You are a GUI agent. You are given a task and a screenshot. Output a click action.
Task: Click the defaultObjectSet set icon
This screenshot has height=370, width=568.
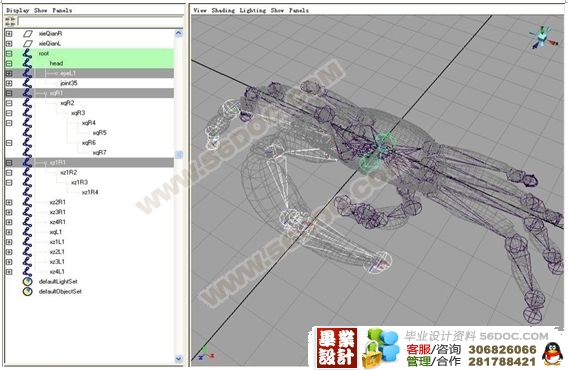(x=28, y=291)
